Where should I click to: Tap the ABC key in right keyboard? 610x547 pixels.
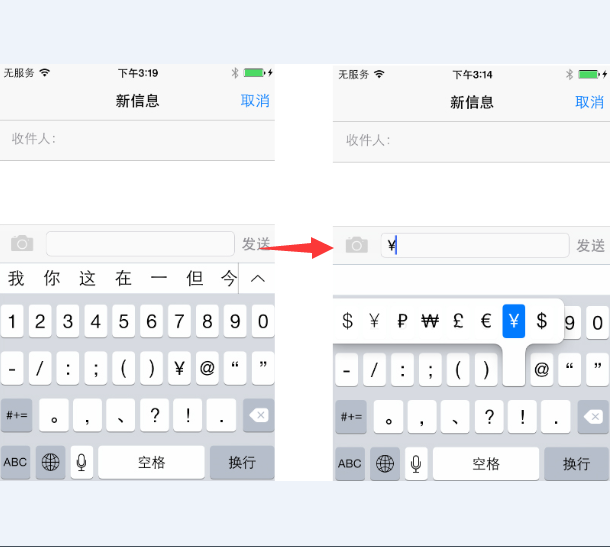350,464
